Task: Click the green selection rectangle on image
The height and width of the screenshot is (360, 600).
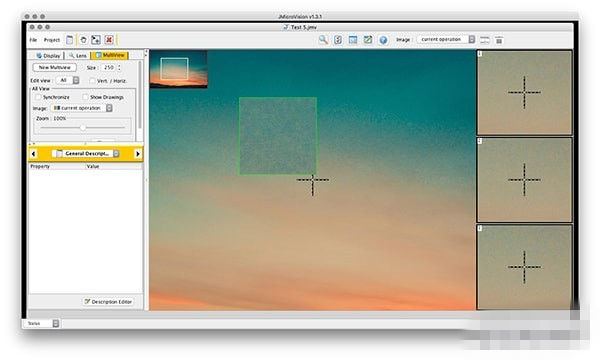Action: (x=278, y=136)
